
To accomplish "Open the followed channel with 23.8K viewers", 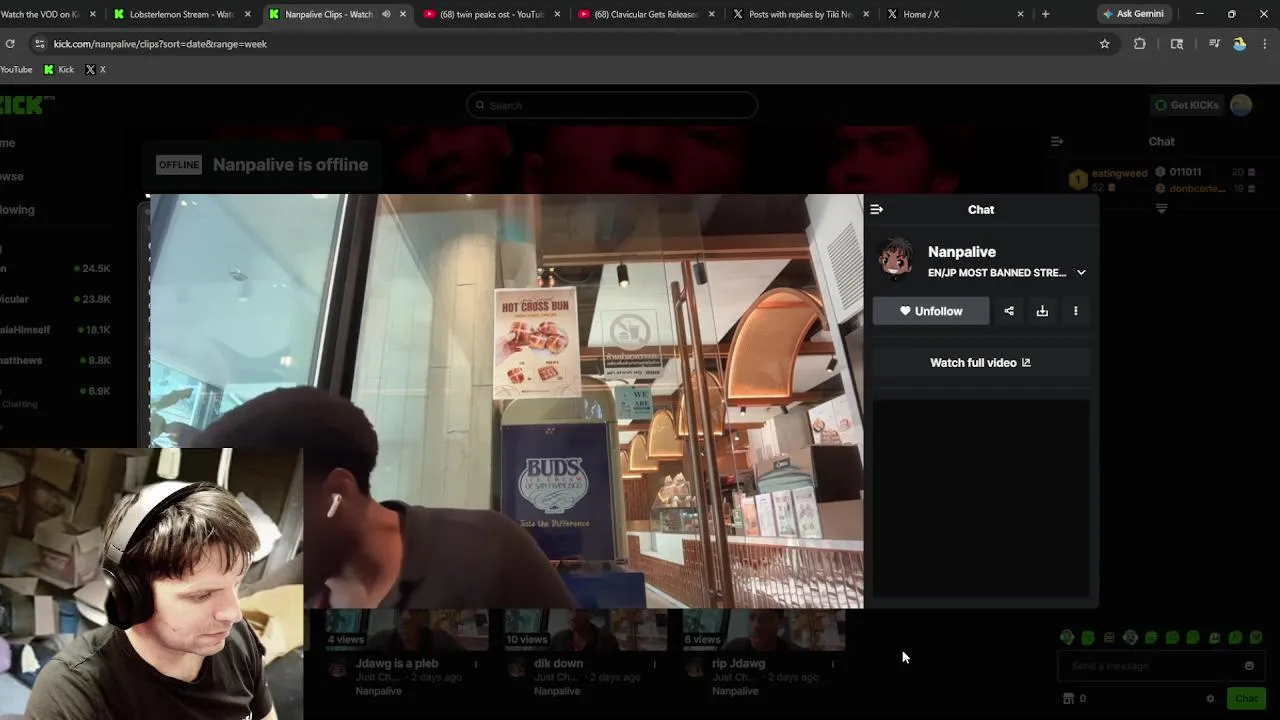I will point(57,299).
